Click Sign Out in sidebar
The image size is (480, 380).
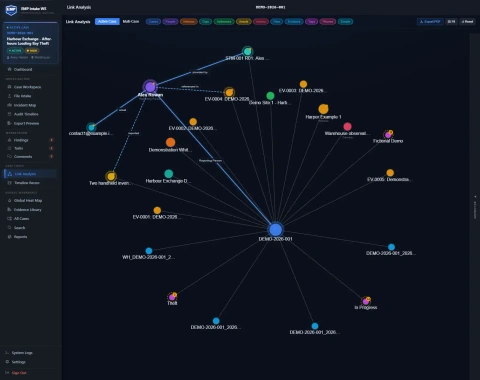tap(19, 373)
